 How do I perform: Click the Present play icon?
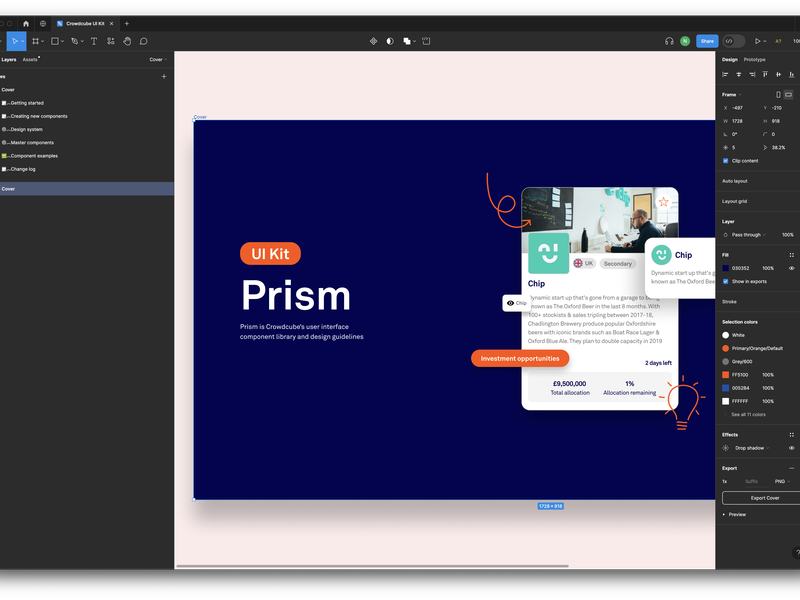(x=758, y=41)
